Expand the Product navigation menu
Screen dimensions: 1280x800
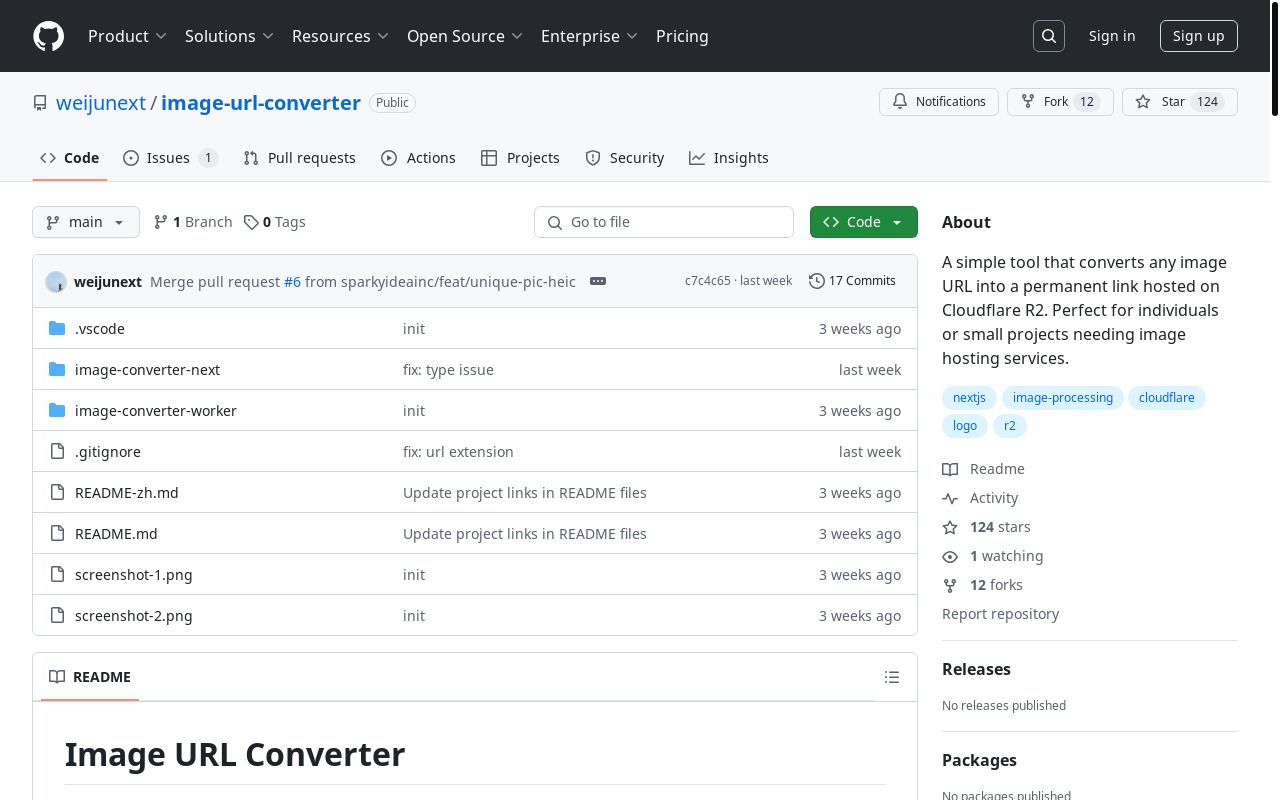[127, 36]
